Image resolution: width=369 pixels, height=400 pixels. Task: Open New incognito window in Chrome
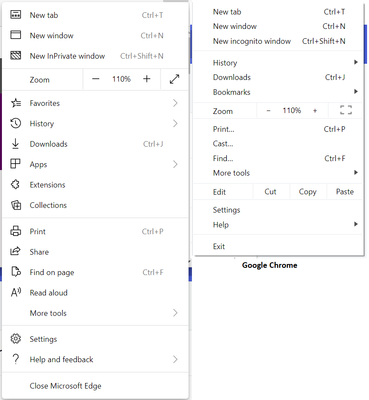252,41
